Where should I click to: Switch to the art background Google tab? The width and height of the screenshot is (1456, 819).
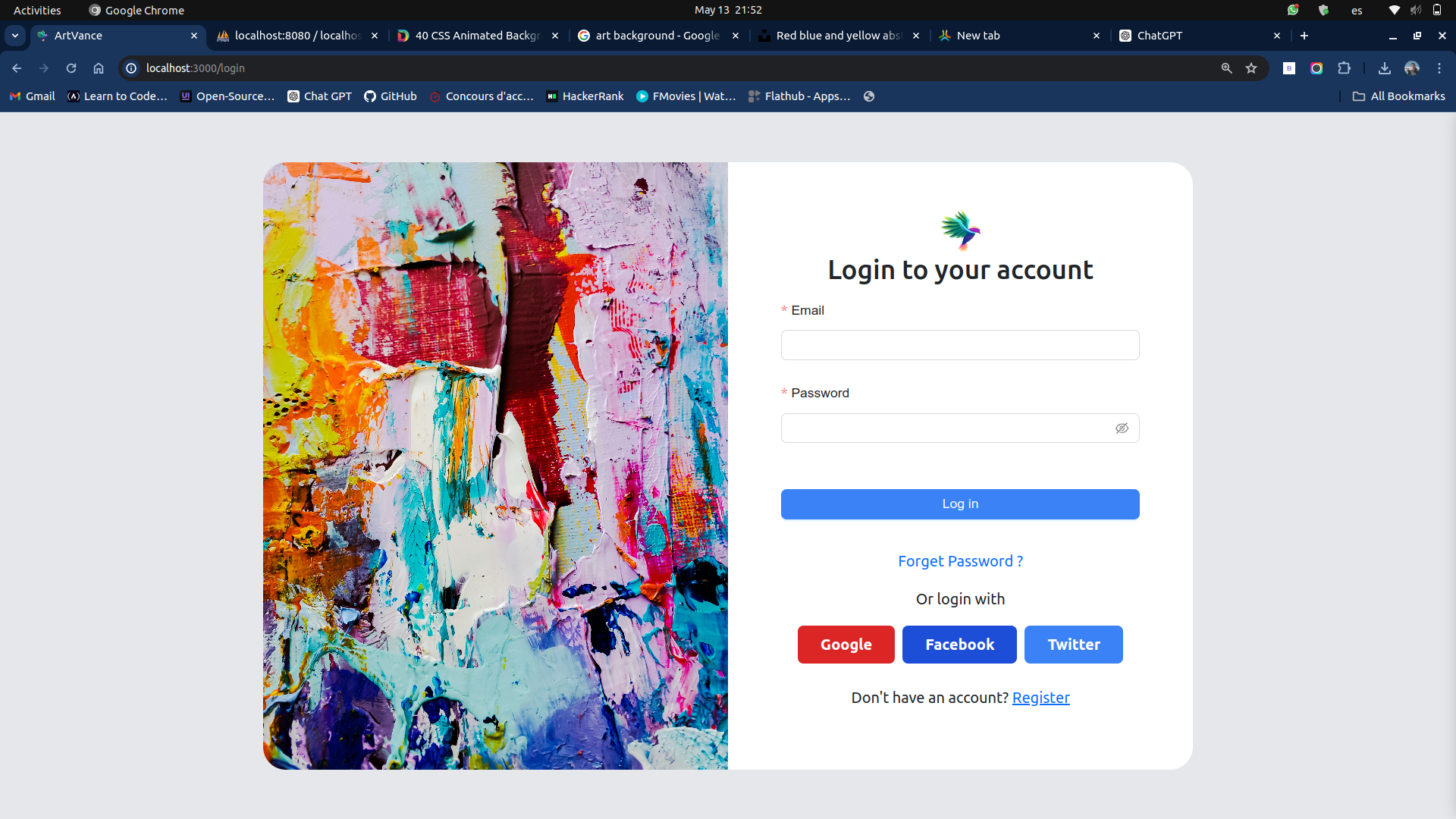click(657, 36)
